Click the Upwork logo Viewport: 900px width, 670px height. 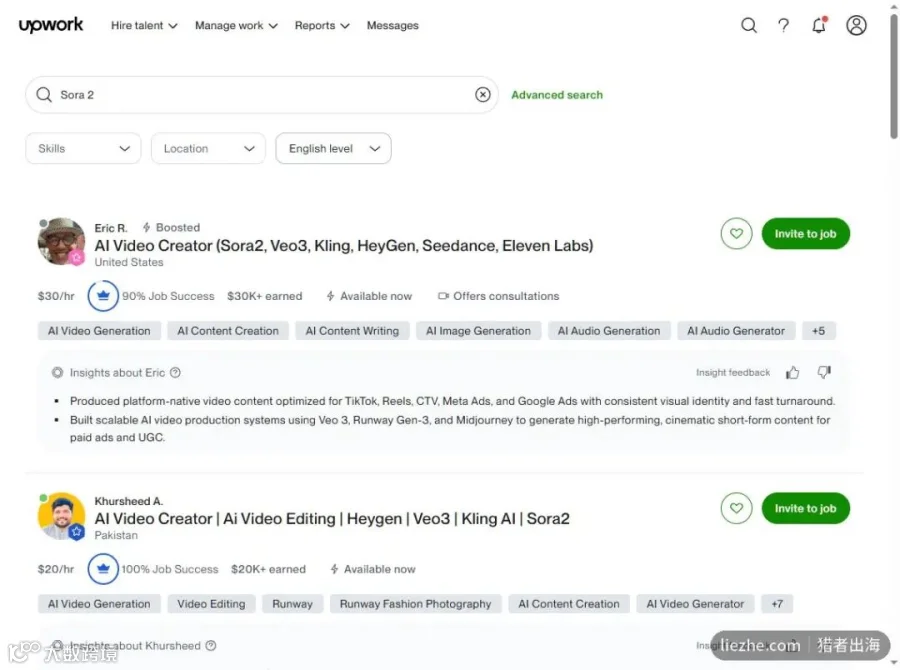click(x=51, y=25)
